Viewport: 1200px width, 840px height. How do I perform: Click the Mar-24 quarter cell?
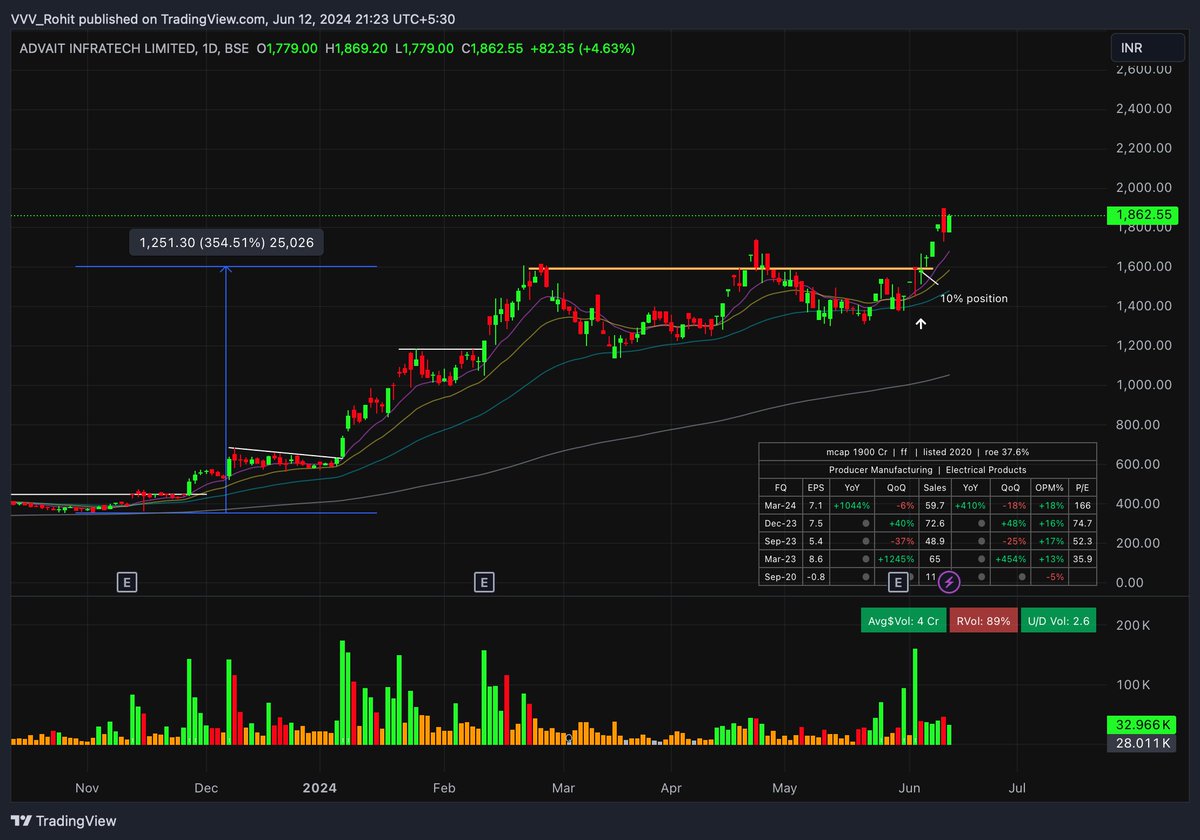point(780,505)
